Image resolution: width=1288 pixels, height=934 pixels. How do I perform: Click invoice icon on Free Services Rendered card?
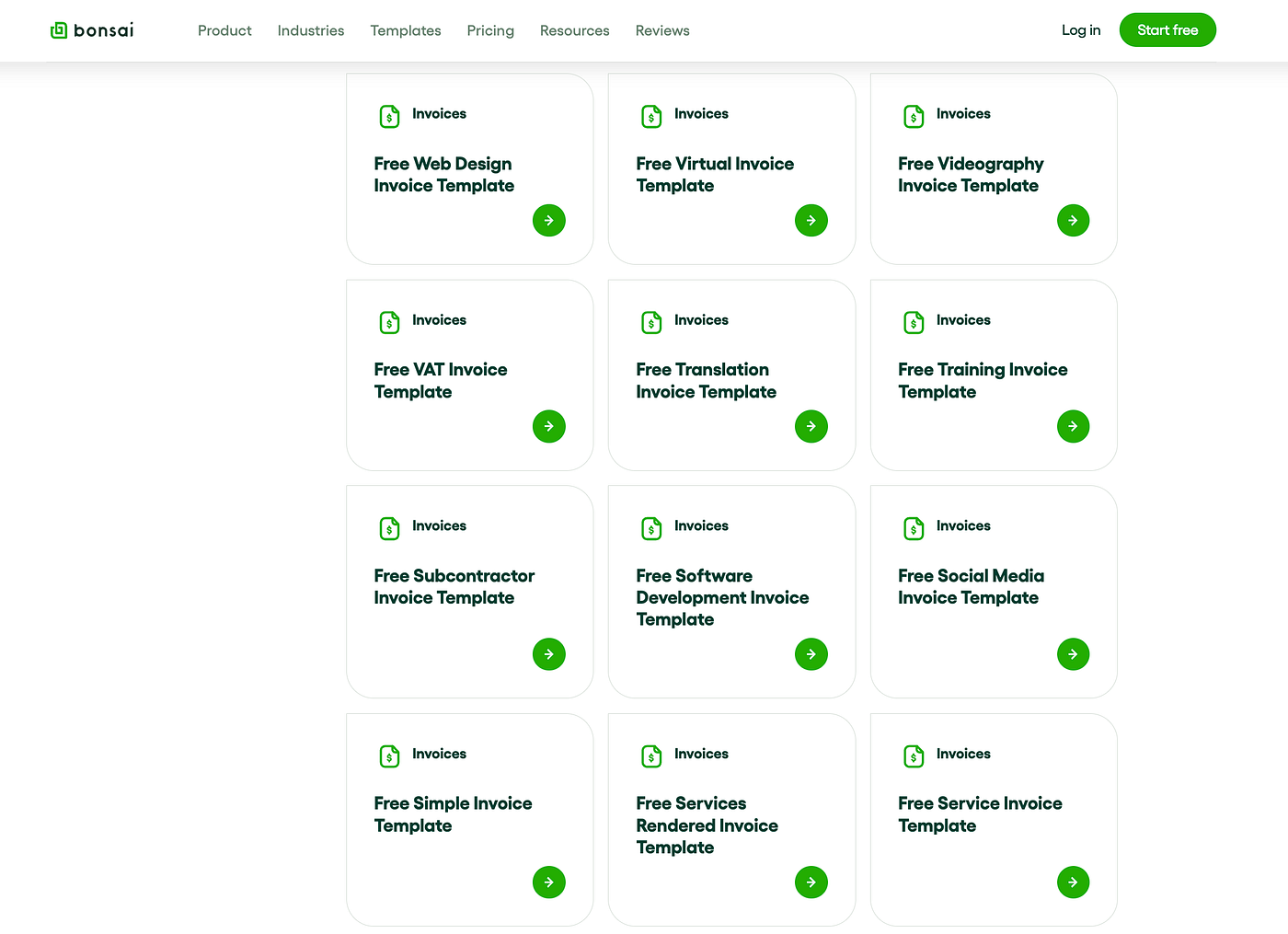[652, 756]
